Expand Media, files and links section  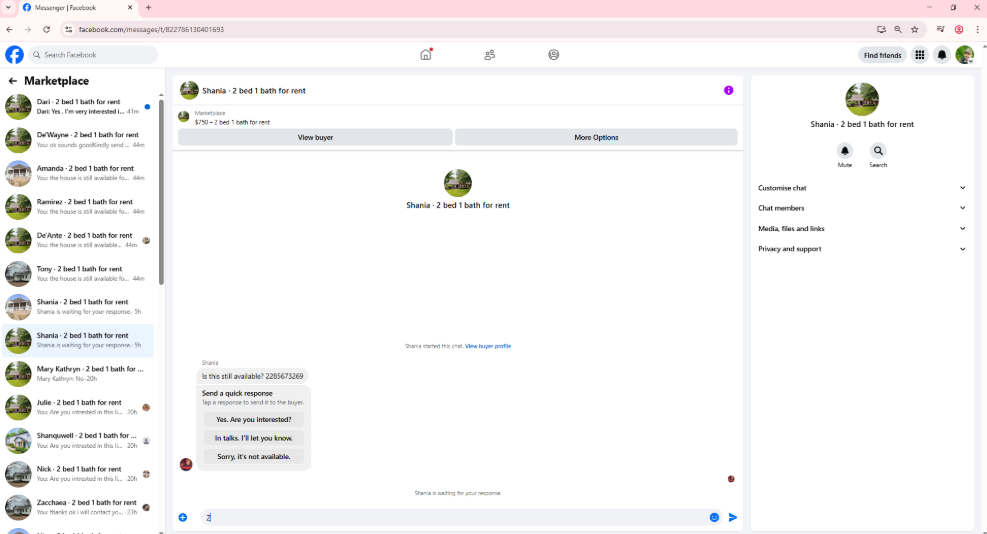click(862, 229)
